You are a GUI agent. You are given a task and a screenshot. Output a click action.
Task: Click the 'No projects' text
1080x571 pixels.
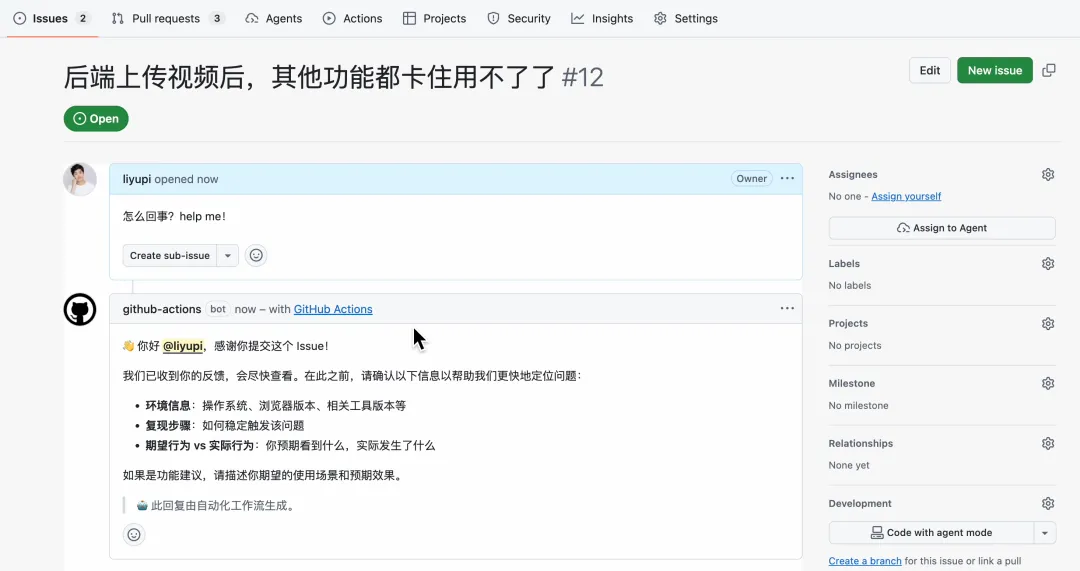point(855,345)
